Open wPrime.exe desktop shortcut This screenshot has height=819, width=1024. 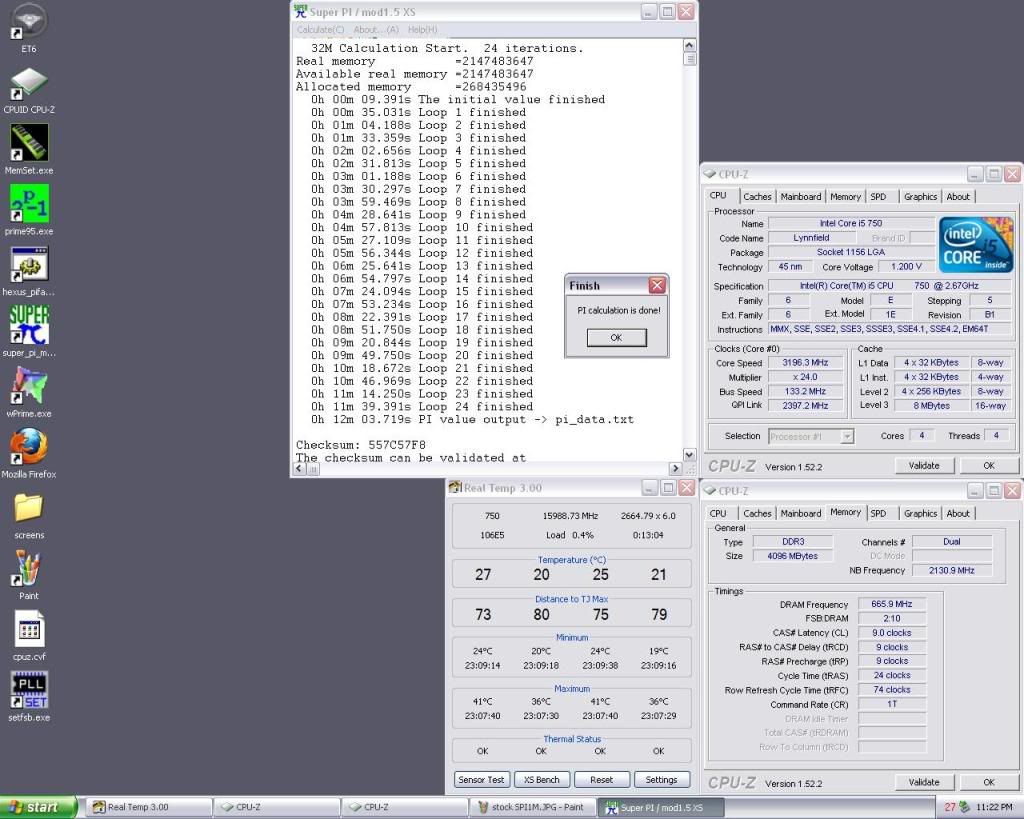point(29,392)
